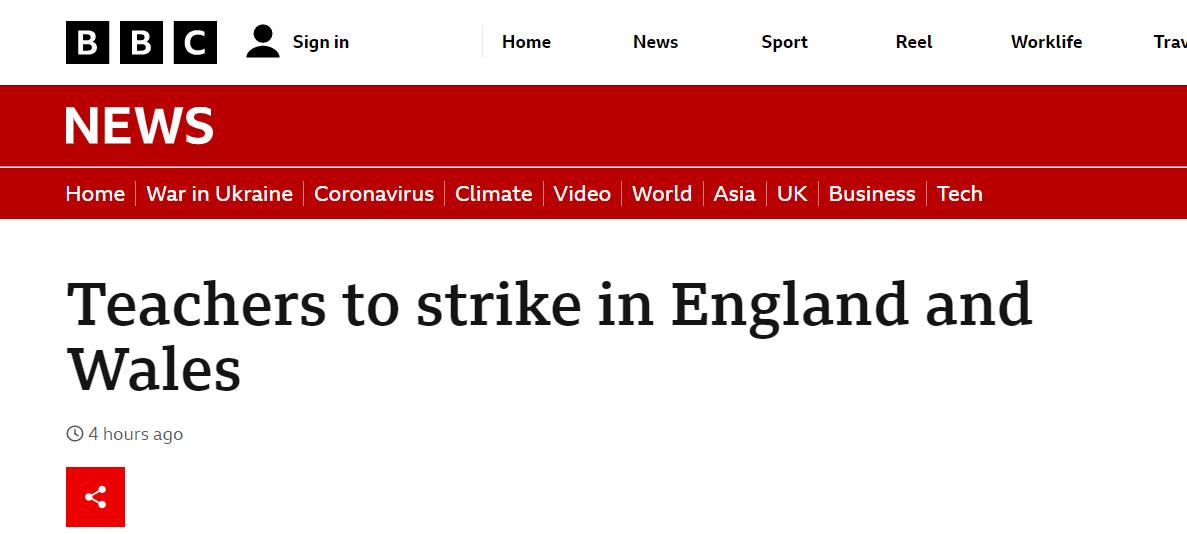Open the Coronavirus news section
The image size is (1187, 534).
pyautogui.click(x=374, y=194)
